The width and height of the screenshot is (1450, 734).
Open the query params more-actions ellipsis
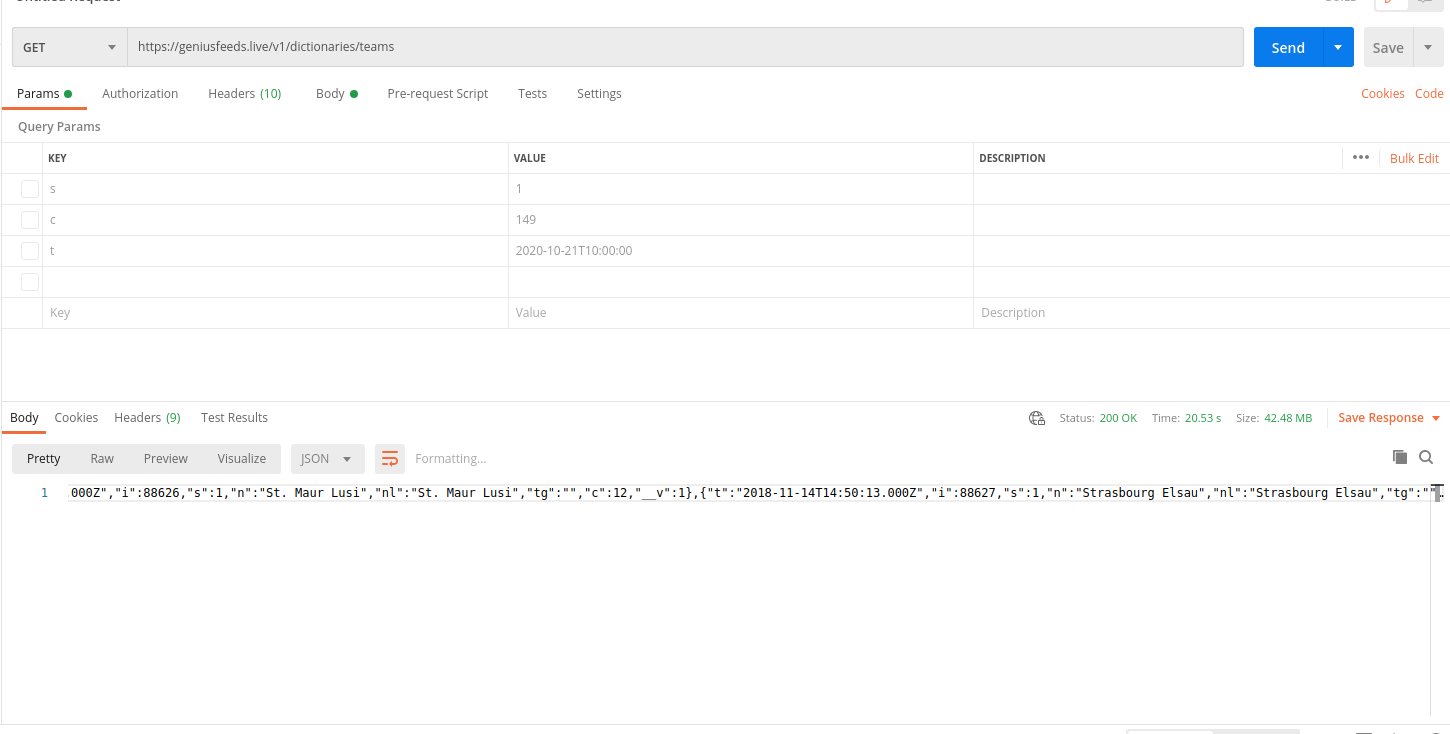coord(1361,157)
